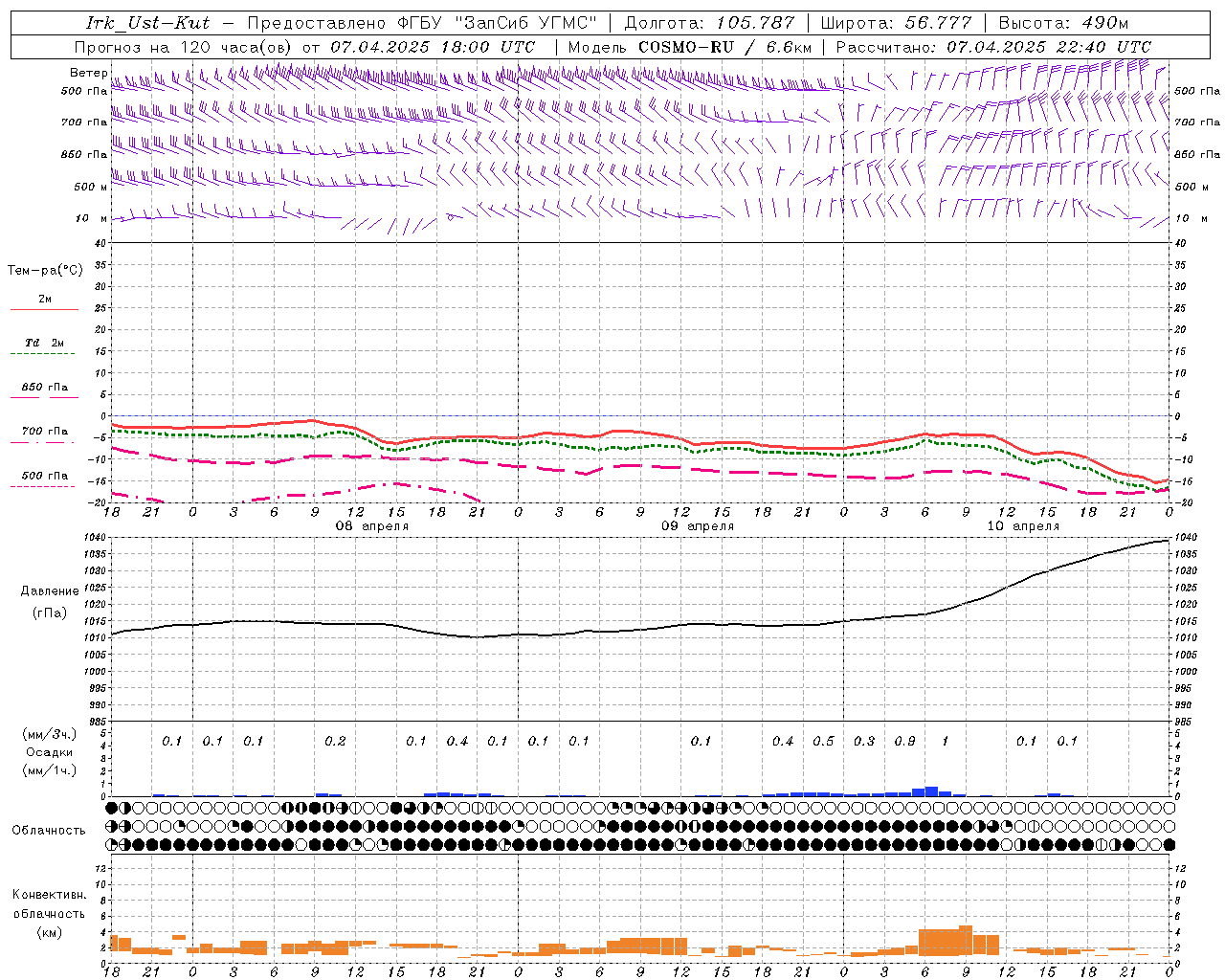The width and height of the screenshot is (1225, 980).
Task: Click 985 on the left pressure axis
Action: click(x=97, y=722)
